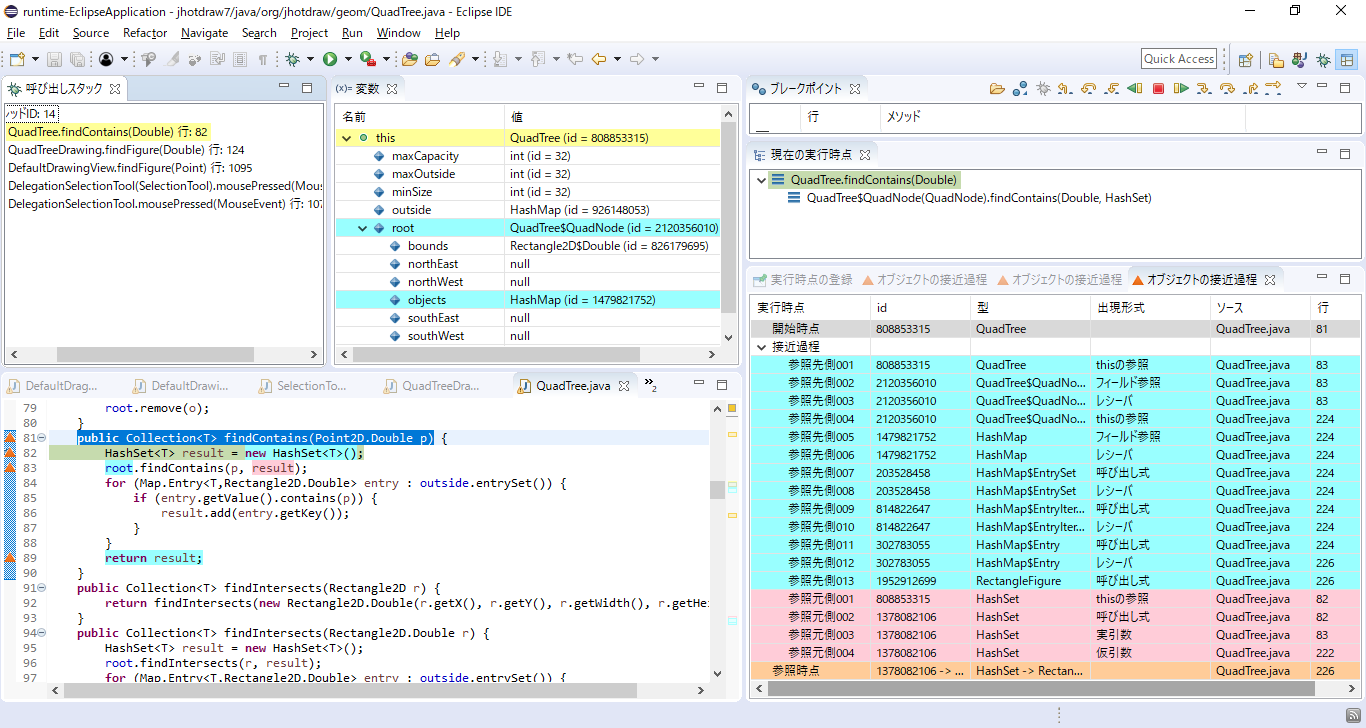
Task: Click the Forward navigation arrow icon
Action: pyautogui.click(x=636, y=59)
